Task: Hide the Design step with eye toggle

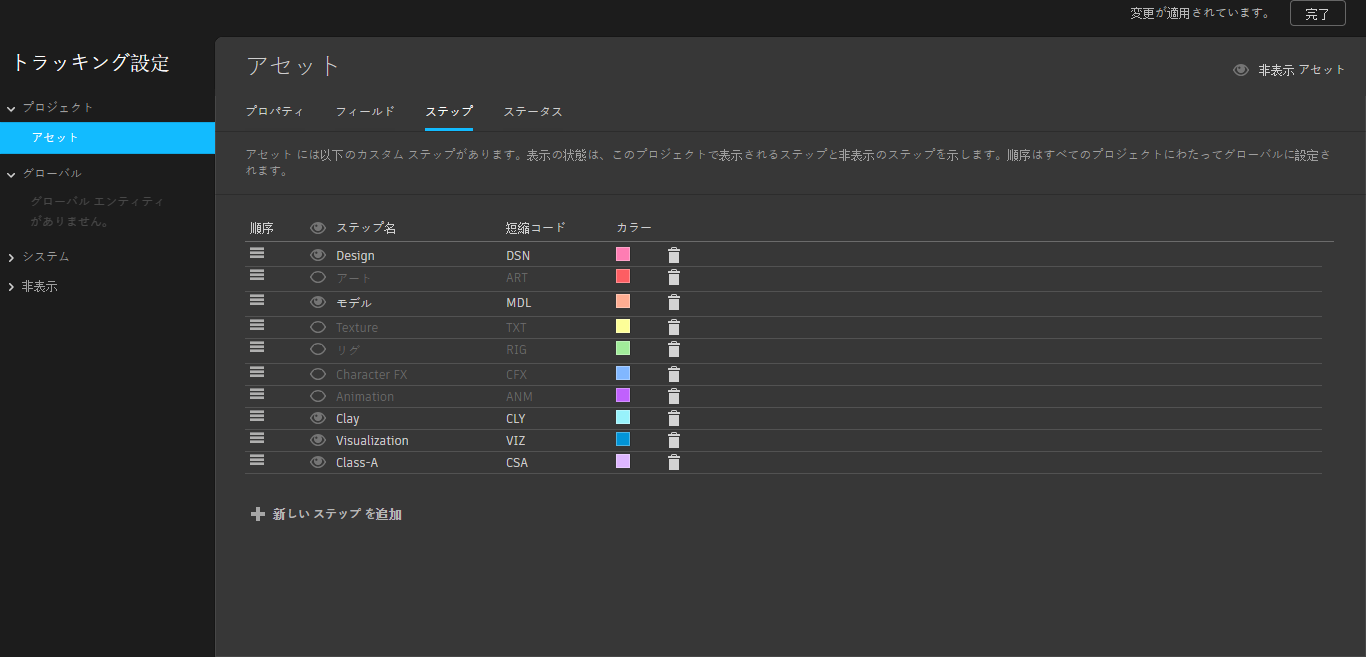Action: [318, 255]
